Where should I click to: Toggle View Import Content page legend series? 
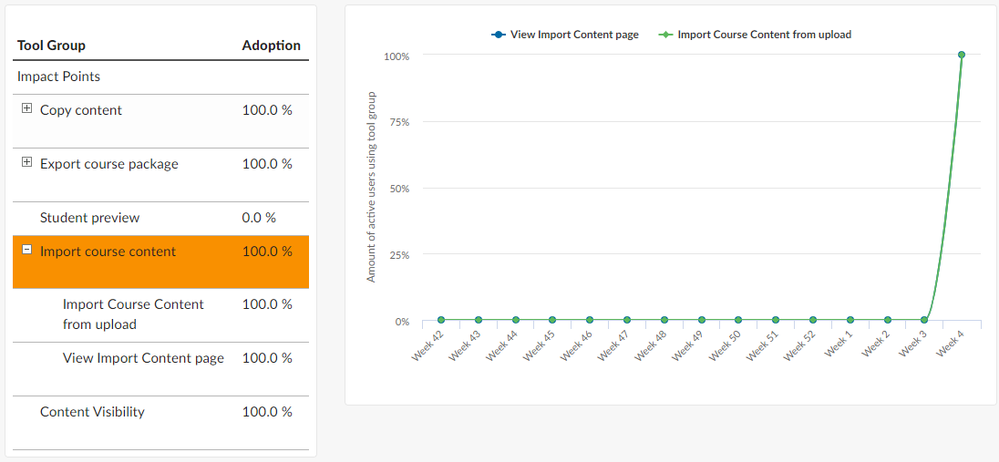(x=565, y=34)
